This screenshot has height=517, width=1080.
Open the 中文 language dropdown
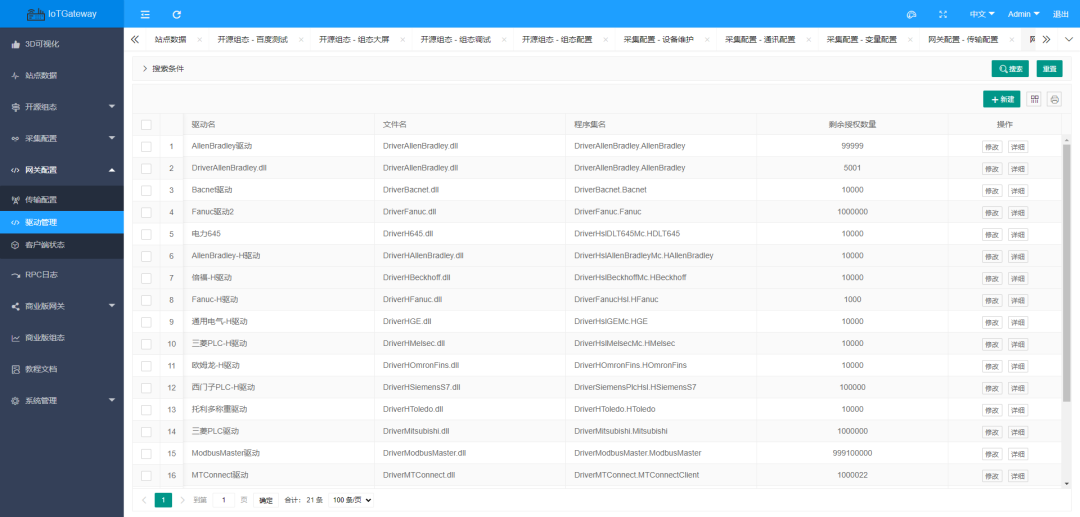(x=982, y=14)
